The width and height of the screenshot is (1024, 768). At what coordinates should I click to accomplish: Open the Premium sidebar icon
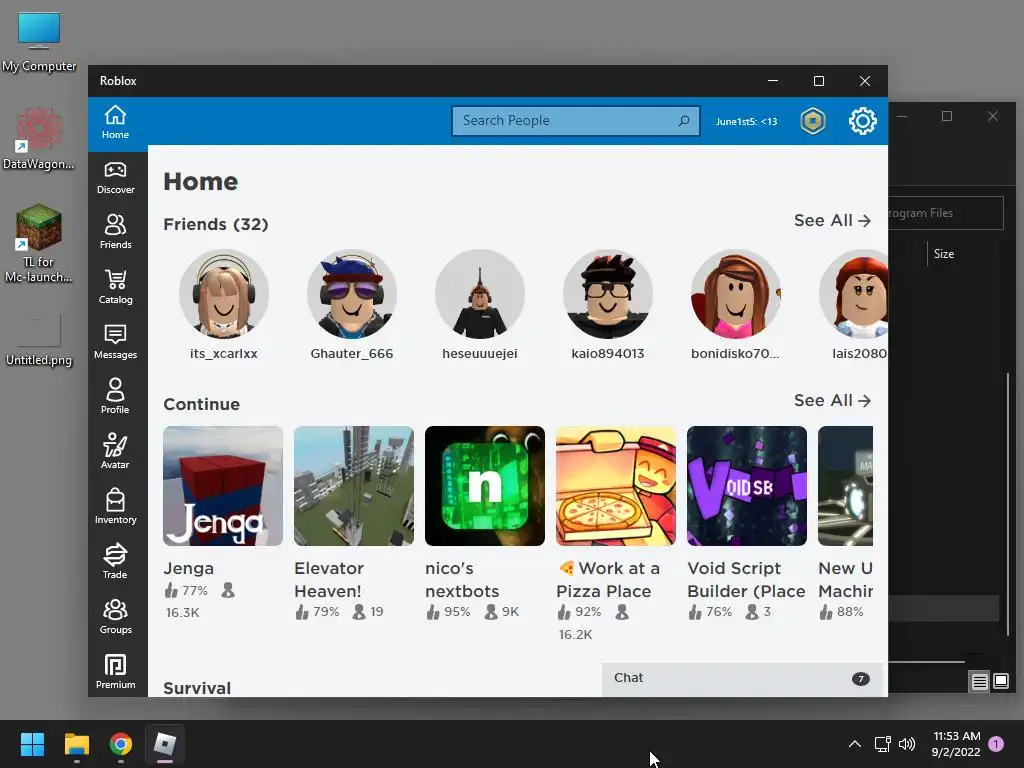pyautogui.click(x=116, y=671)
